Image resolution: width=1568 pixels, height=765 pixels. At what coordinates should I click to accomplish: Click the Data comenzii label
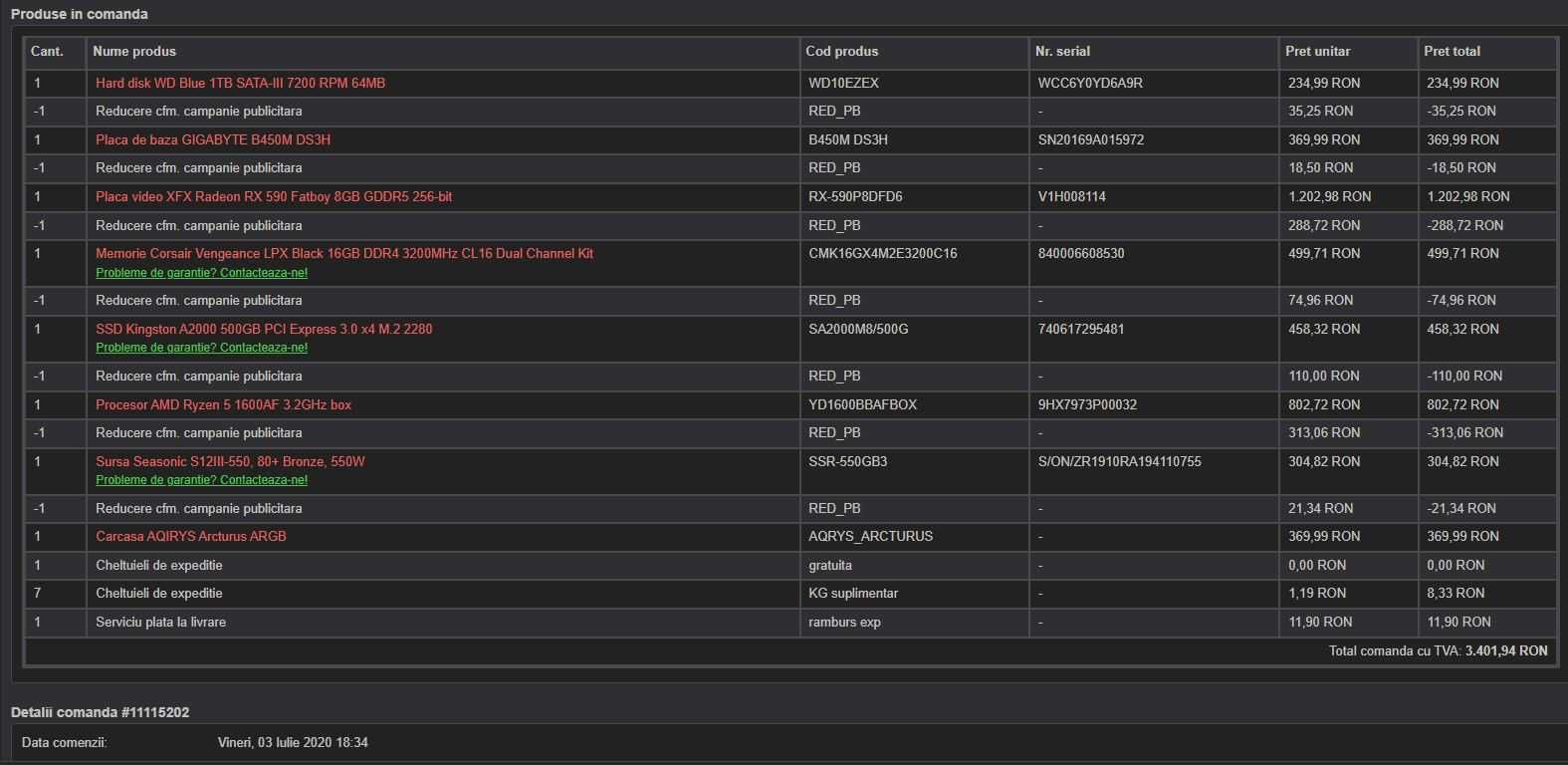65,742
